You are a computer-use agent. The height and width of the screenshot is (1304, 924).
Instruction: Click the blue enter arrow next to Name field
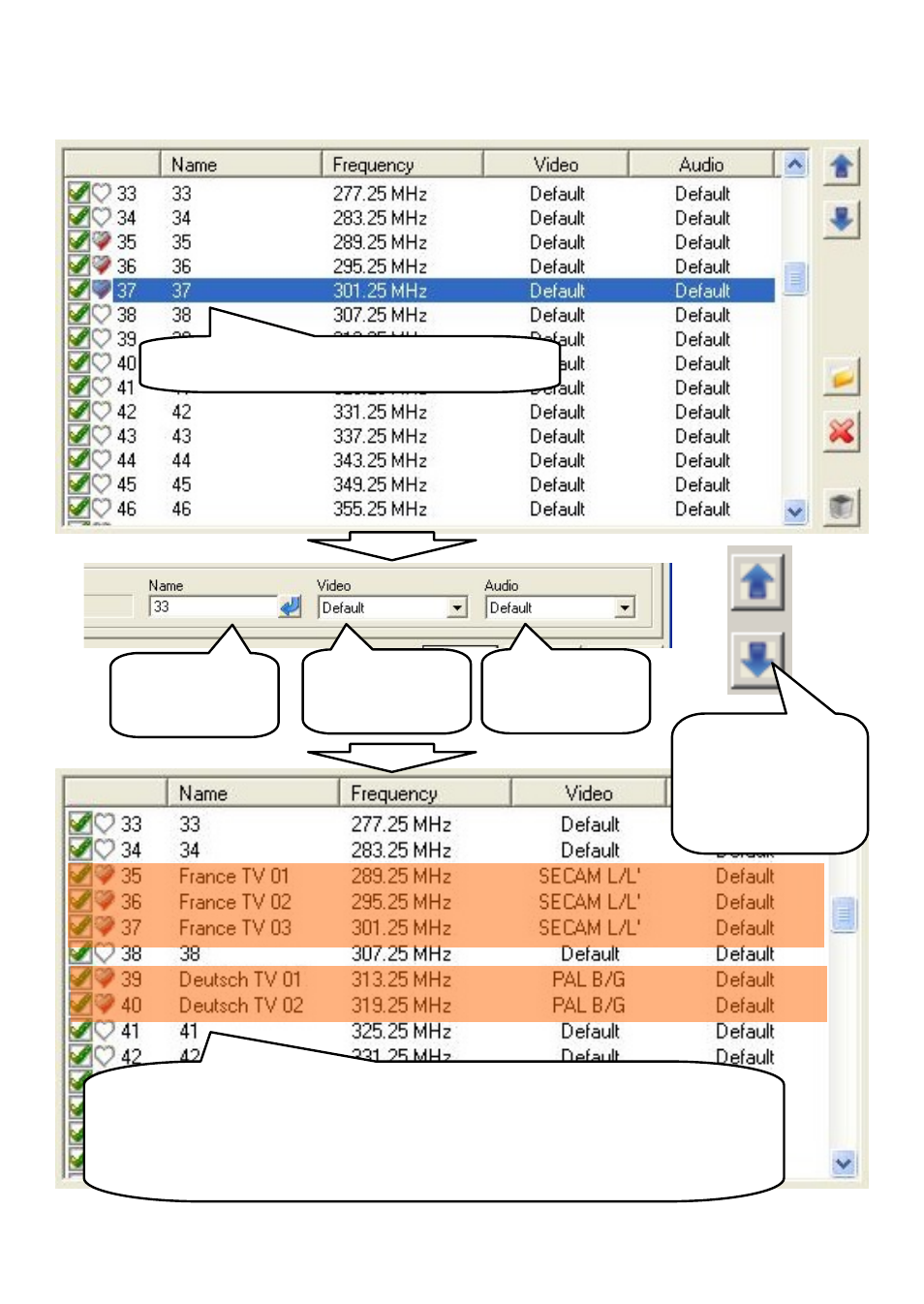[290, 606]
